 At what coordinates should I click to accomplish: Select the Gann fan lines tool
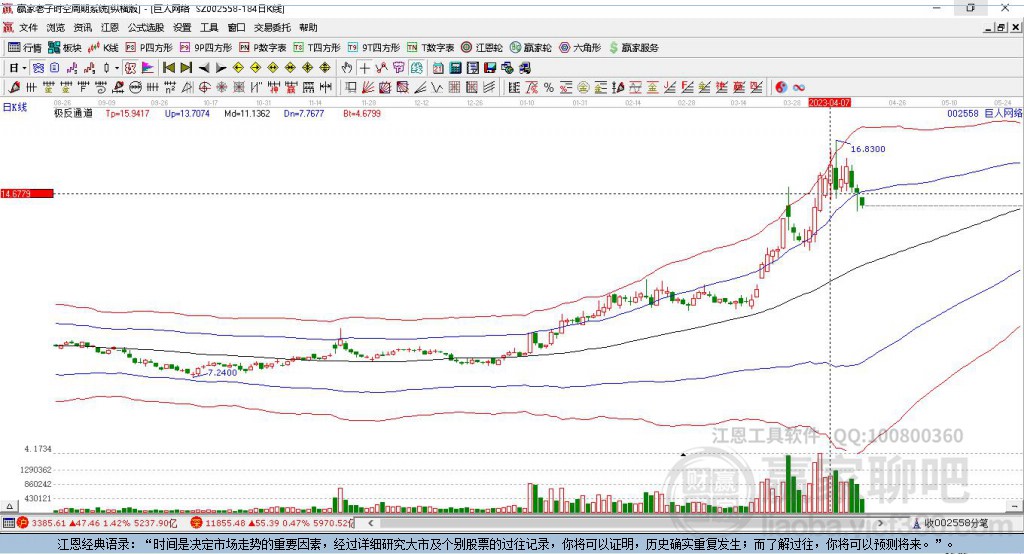pyautogui.click(x=368, y=87)
